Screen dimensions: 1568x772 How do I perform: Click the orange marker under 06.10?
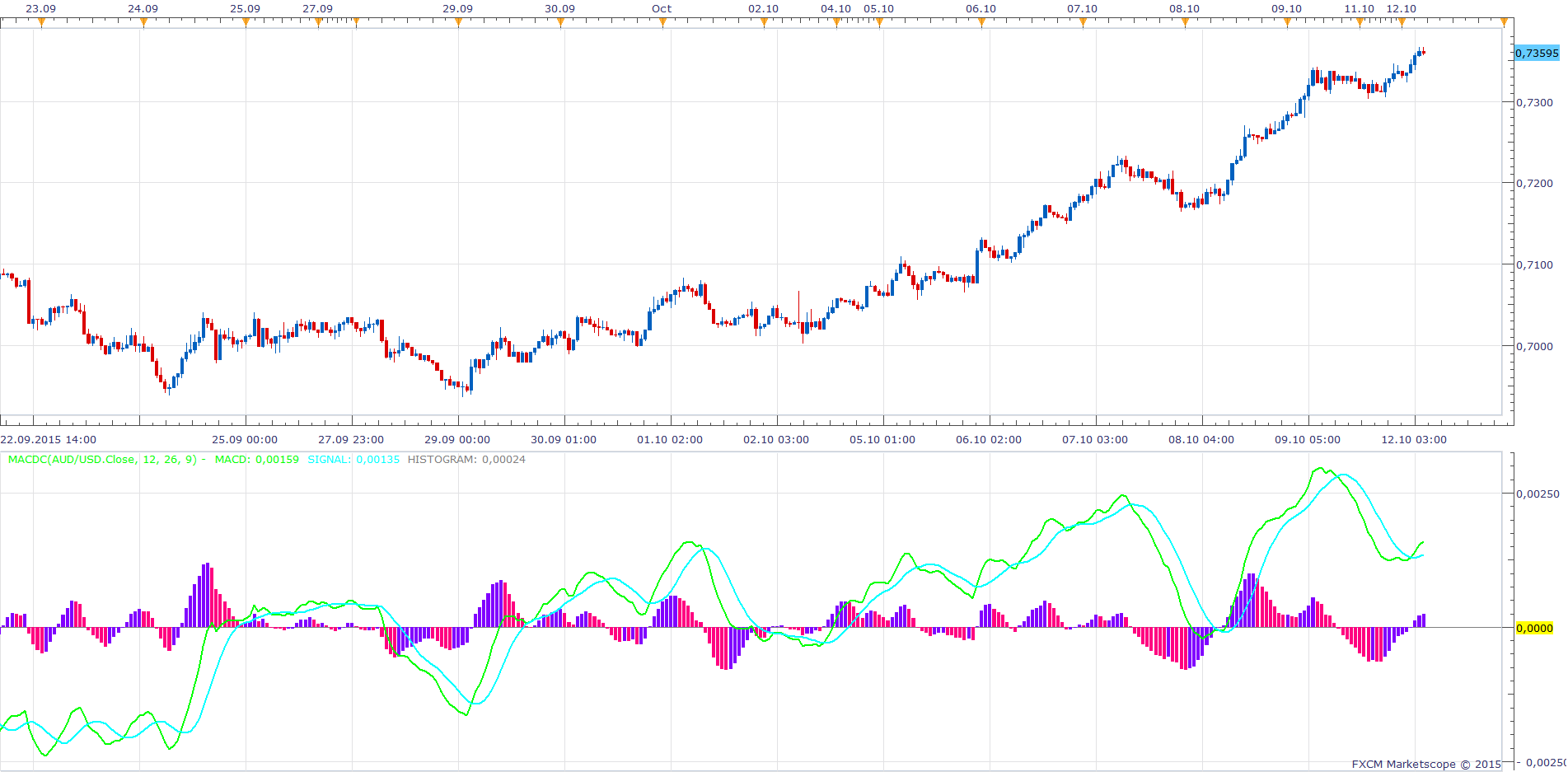(x=981, y=22)
